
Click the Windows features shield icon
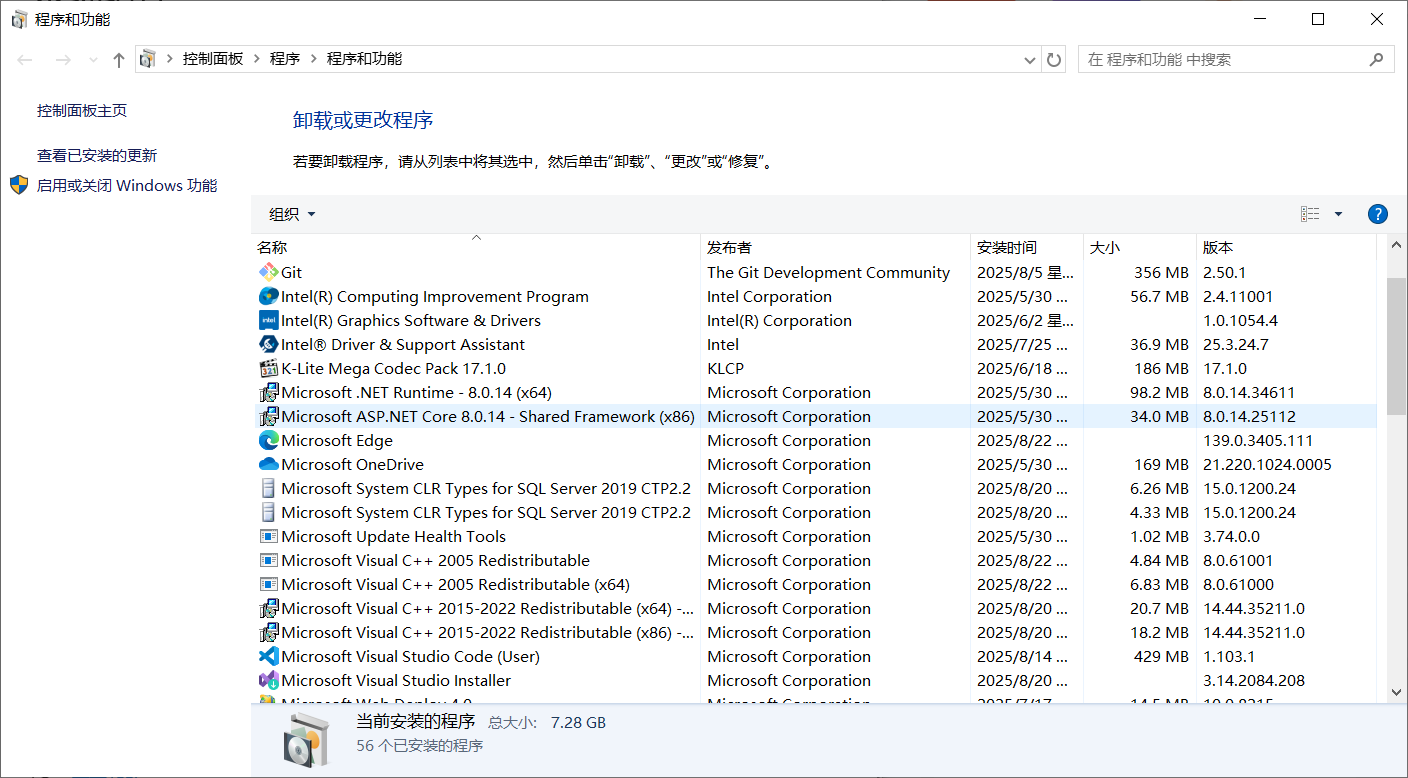point(19,185)
